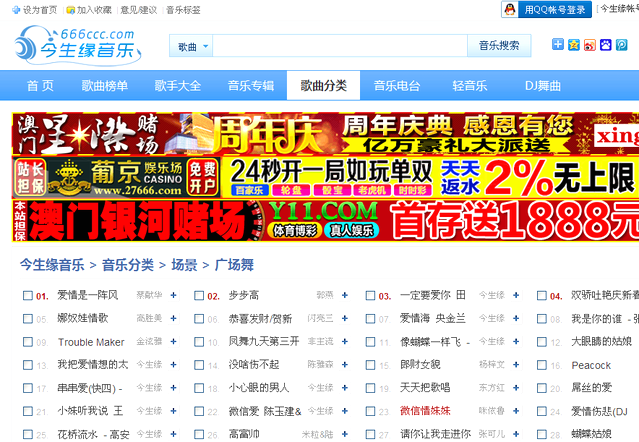Click the blue plus share icon
The height and width of the screenshot is (442, 639).
(x=558, y=45)
